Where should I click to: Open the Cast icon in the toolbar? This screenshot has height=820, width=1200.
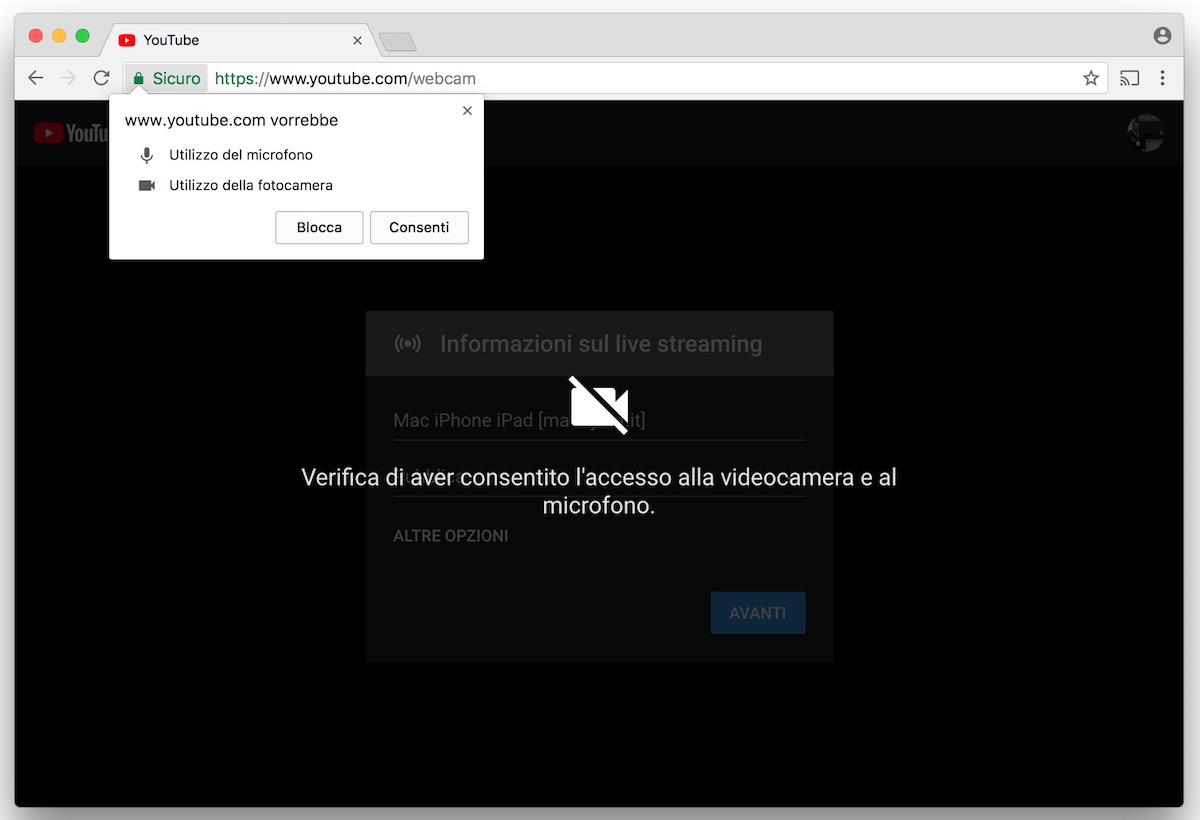(x=1130, y=78)
